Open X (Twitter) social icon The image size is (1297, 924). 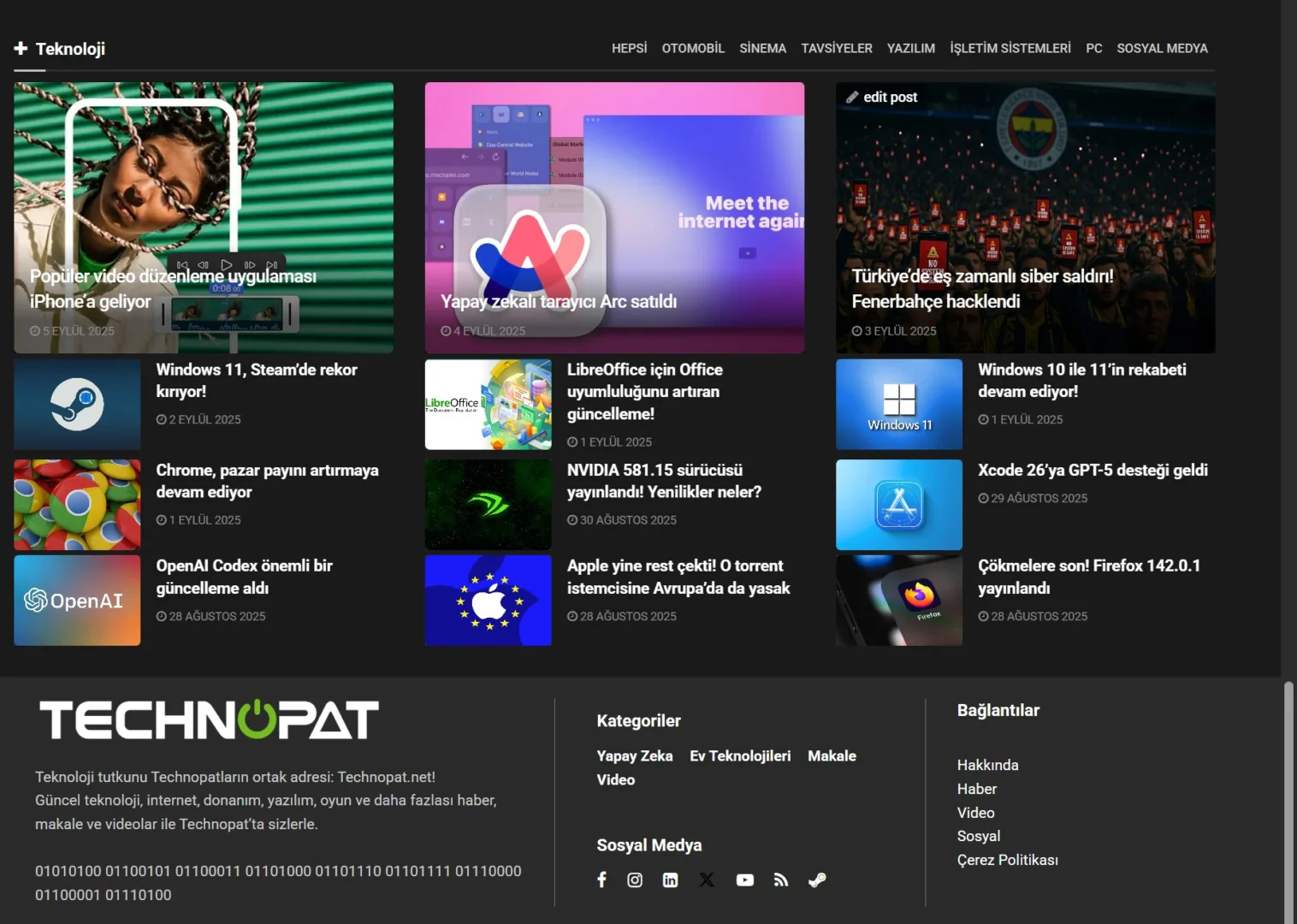(x=707, y=880)
